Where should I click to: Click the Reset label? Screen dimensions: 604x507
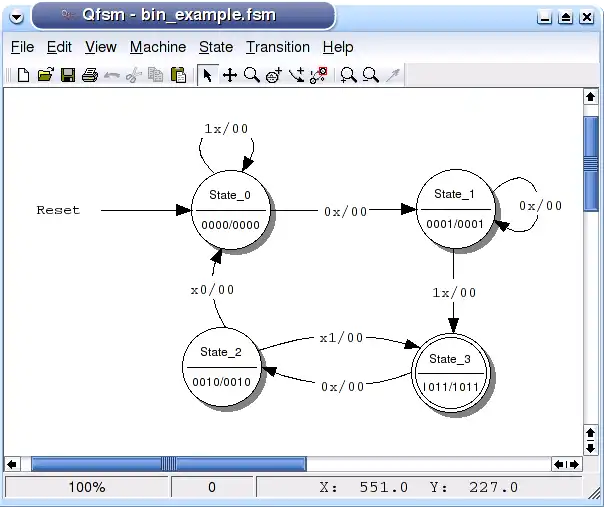coord(58,210)
